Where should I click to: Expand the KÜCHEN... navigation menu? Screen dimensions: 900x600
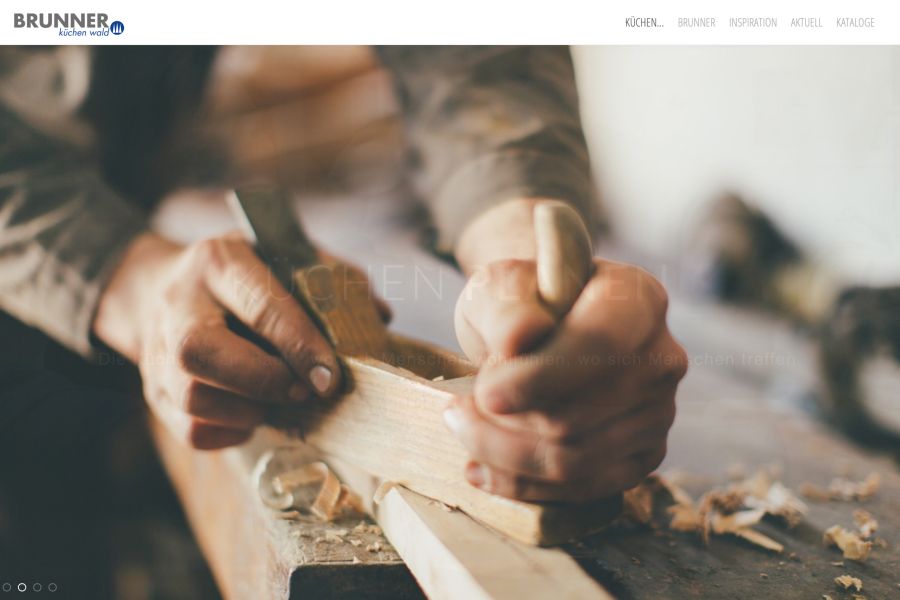click(644, 22)
